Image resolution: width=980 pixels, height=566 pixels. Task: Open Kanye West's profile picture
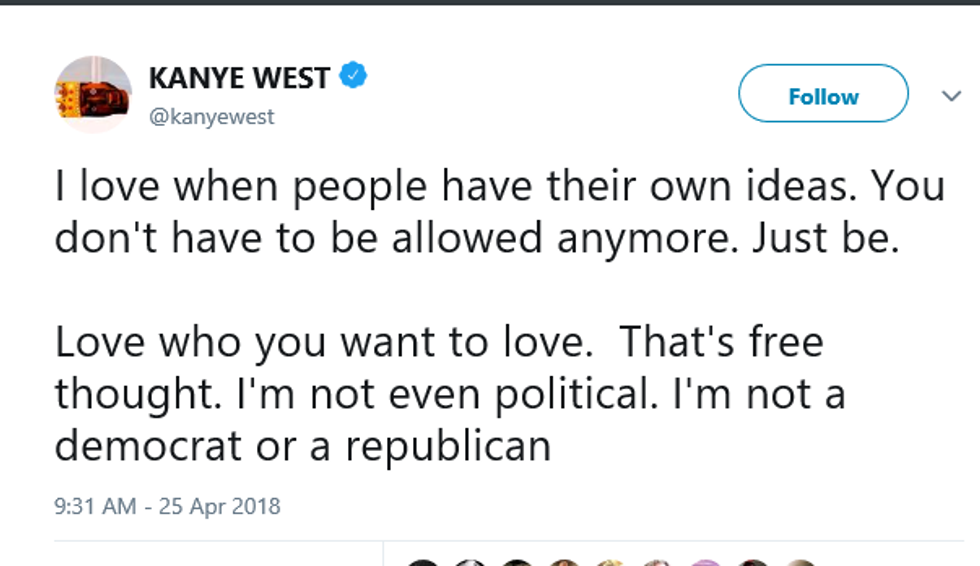pos(93,95)
